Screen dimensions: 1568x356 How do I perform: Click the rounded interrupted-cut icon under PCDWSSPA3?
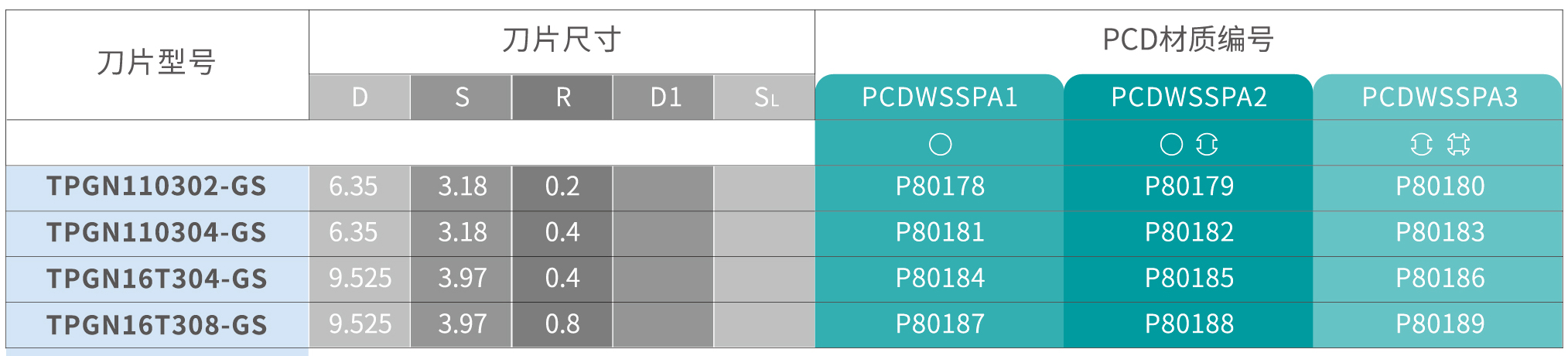tap(1421, 144)
